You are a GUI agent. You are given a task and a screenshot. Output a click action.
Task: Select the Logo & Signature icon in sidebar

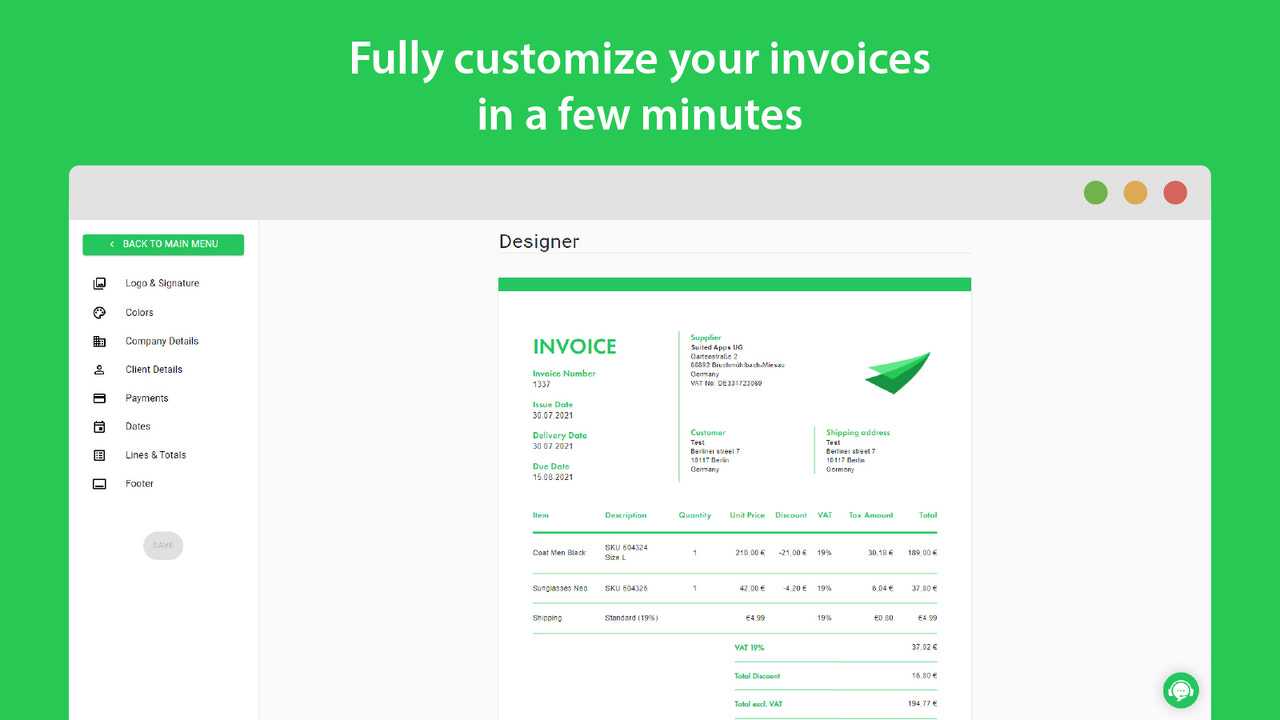[98, 283]
